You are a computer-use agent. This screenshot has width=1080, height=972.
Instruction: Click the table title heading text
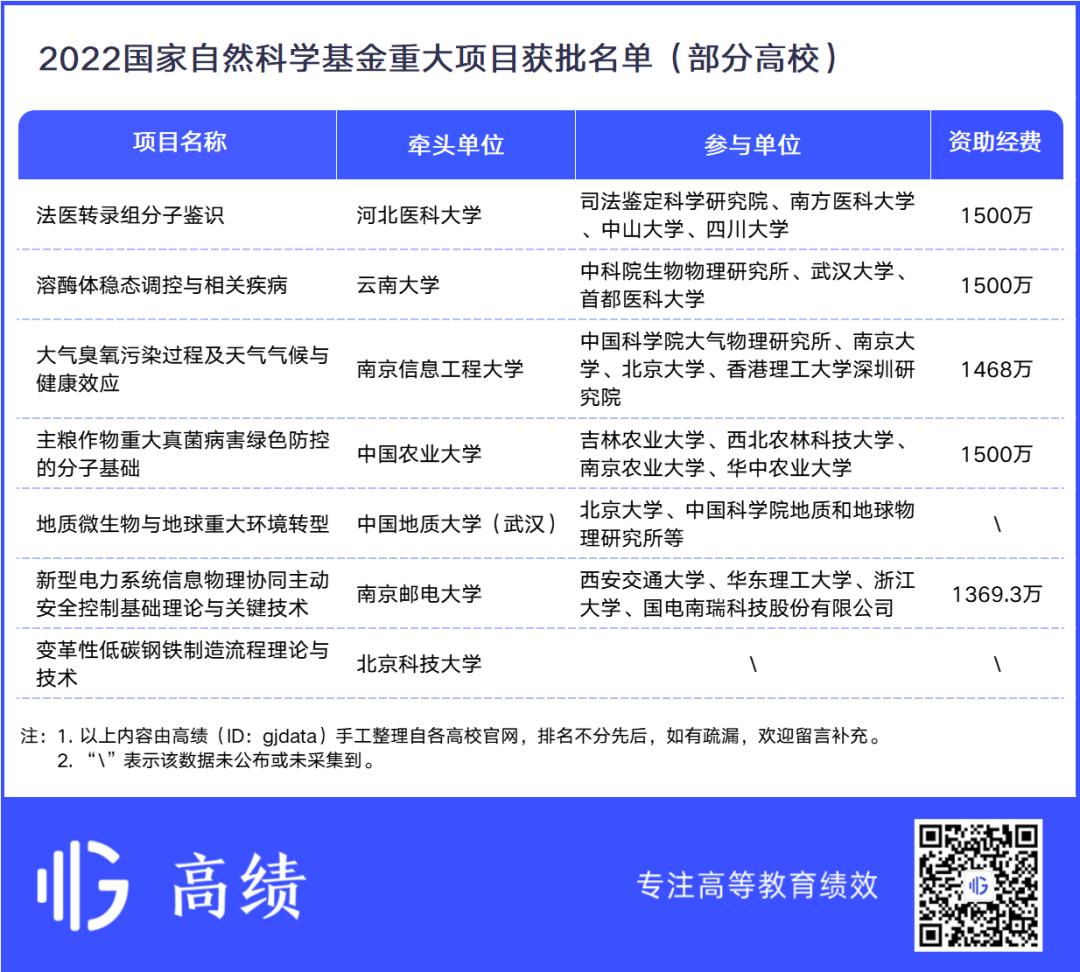point(438,58)
